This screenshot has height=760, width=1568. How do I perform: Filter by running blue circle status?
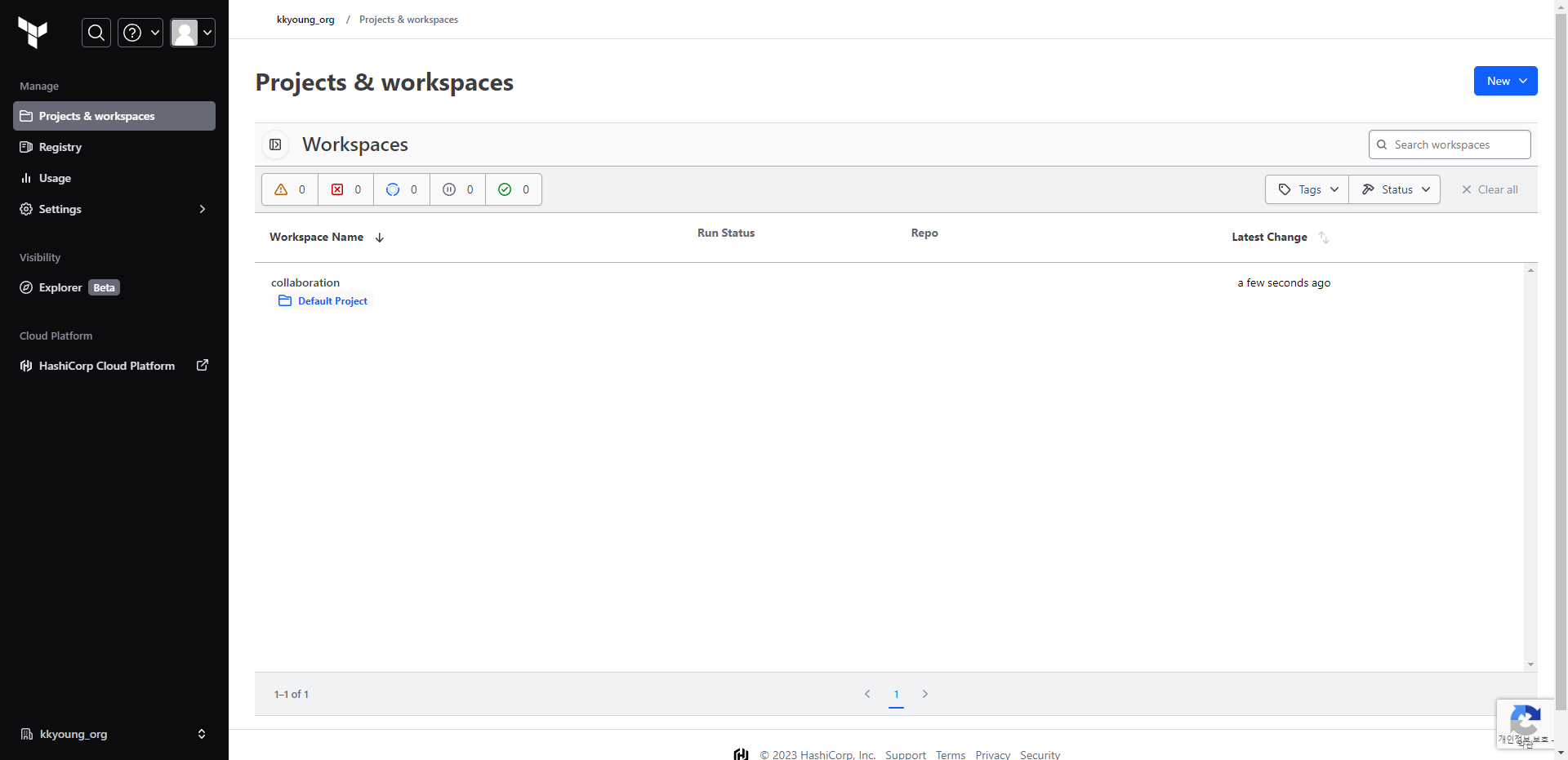click(402, 189)
